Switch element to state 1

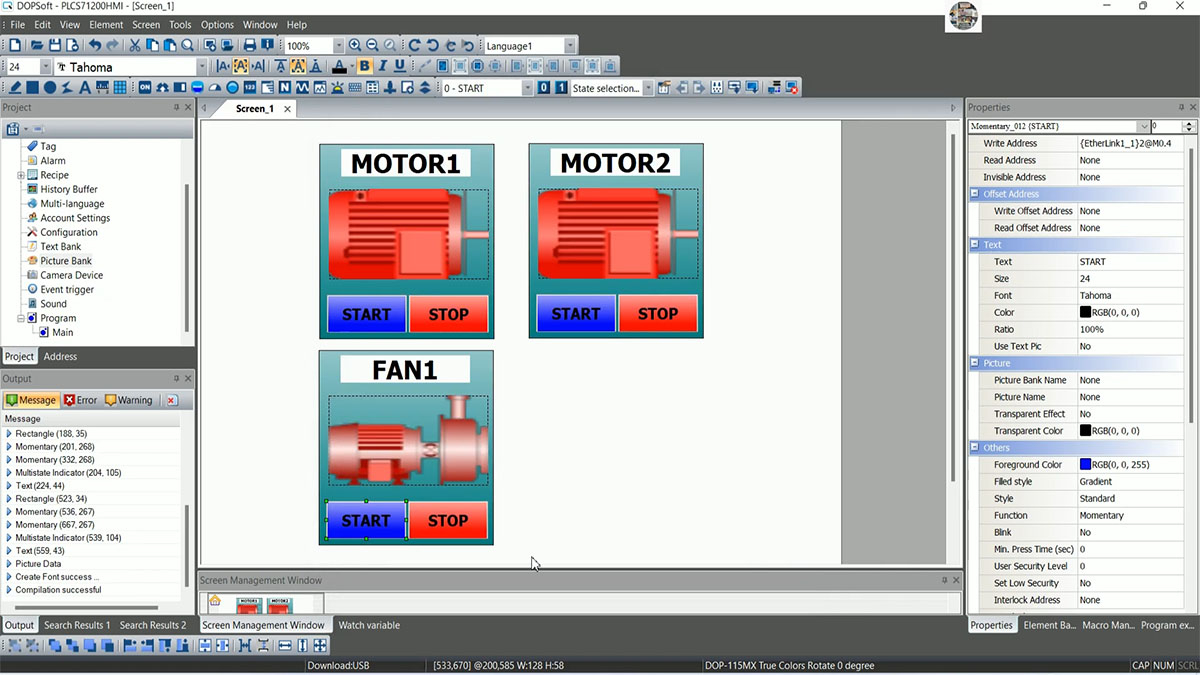(560, 88)
